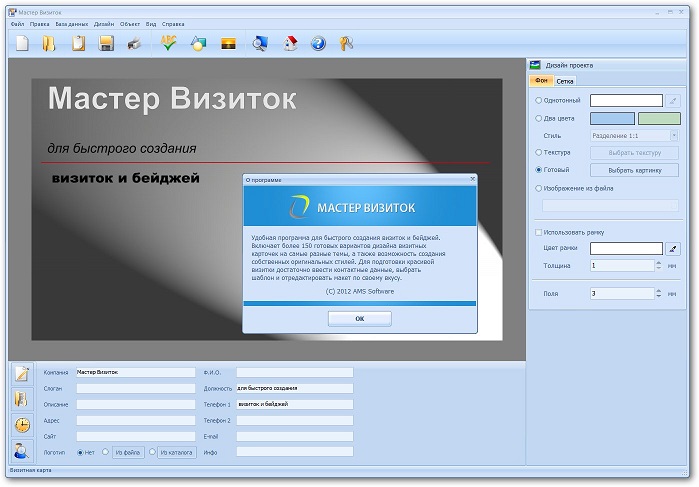The image size is (699, 487).
Task: Open the Правка menu
Action: pyautogui.click(x=40, y=24)
